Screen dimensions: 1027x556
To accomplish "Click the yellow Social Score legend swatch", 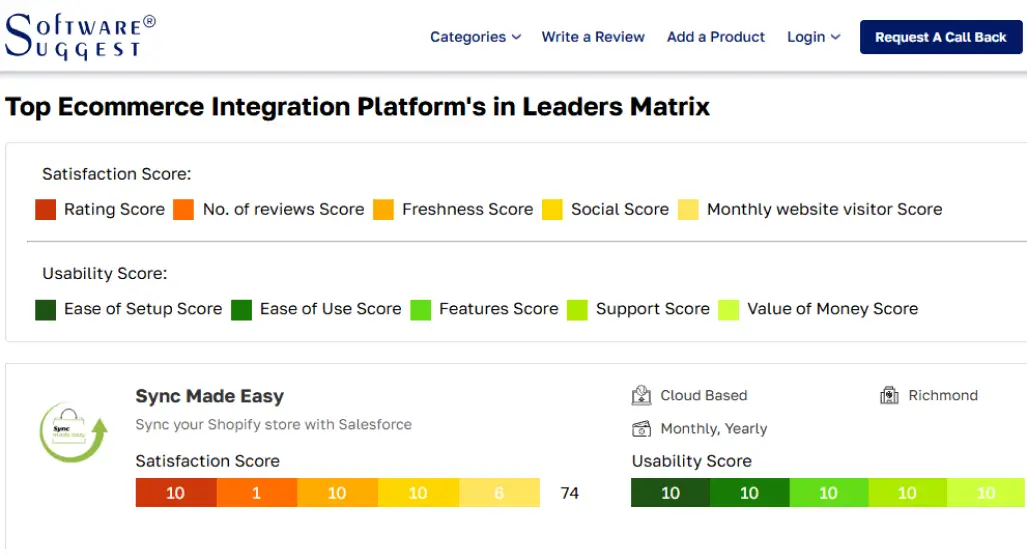I will 552,210.
